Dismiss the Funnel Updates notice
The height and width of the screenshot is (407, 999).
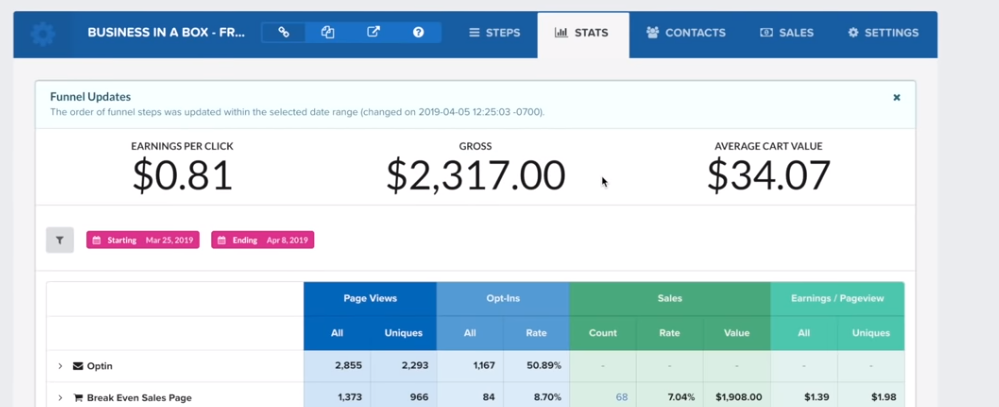(896, 97)
